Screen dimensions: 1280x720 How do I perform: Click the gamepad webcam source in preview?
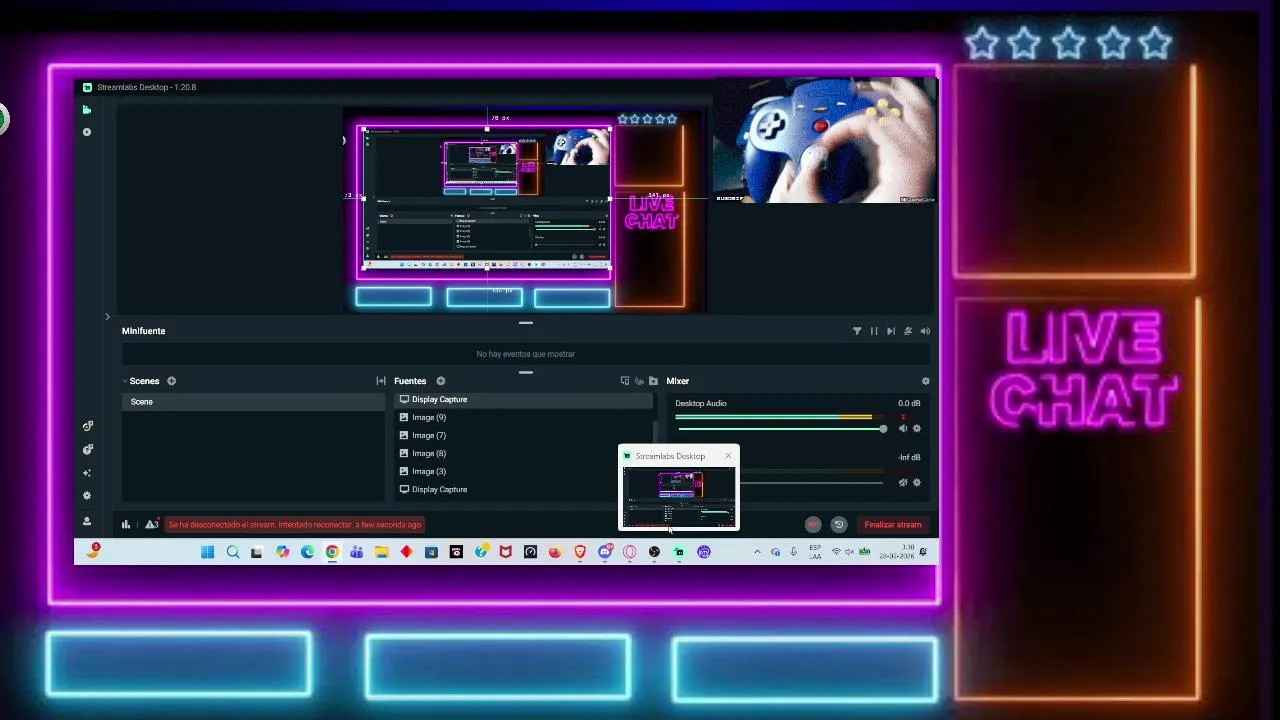[825, 140]
